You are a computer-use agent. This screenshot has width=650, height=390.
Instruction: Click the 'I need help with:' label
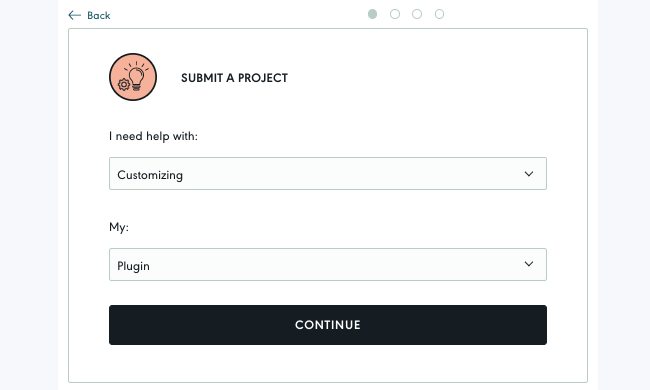point(153,136)
